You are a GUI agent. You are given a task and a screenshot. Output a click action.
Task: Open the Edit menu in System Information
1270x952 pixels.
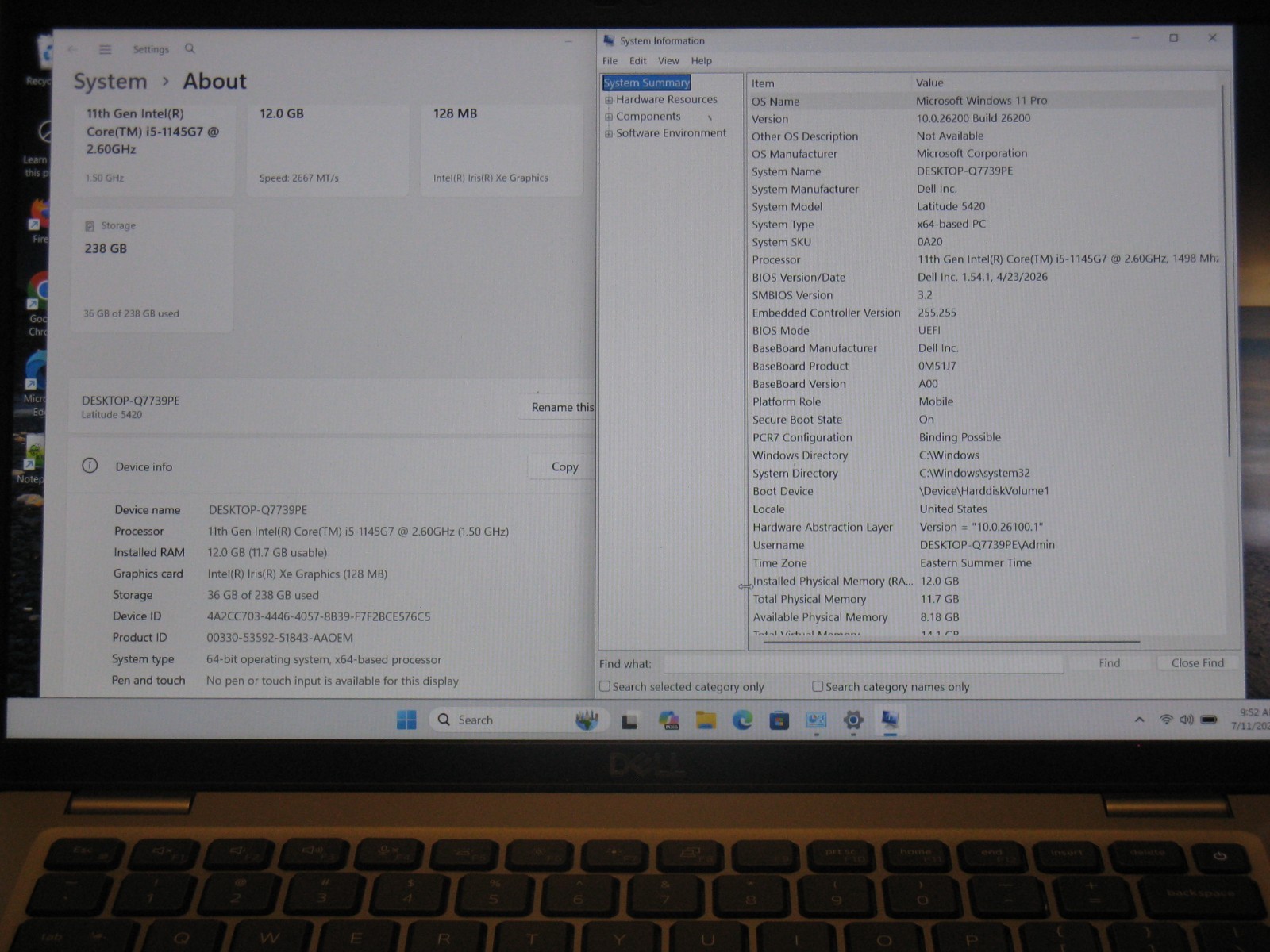638,61
